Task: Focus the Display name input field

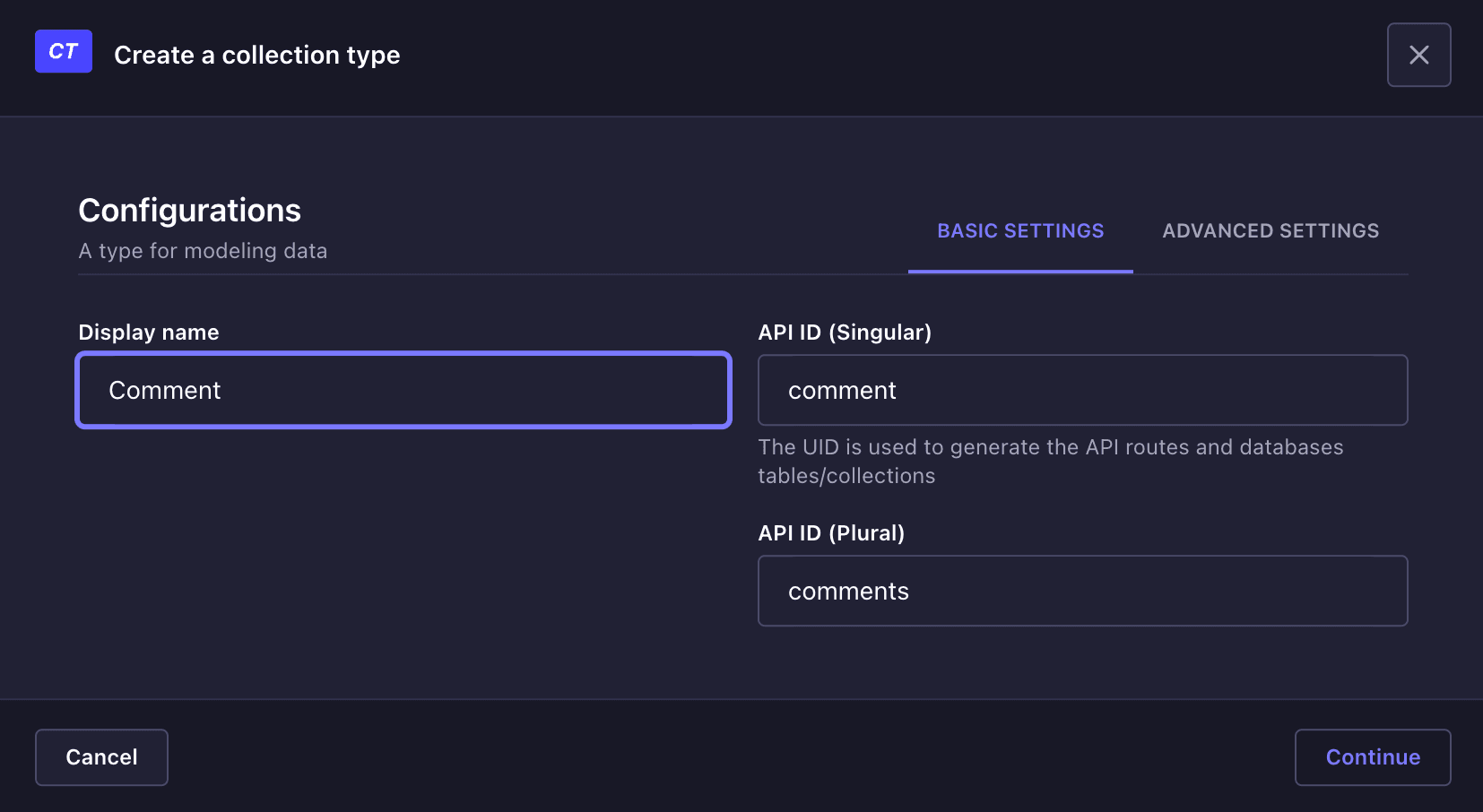Action: [x=403, y=391]
